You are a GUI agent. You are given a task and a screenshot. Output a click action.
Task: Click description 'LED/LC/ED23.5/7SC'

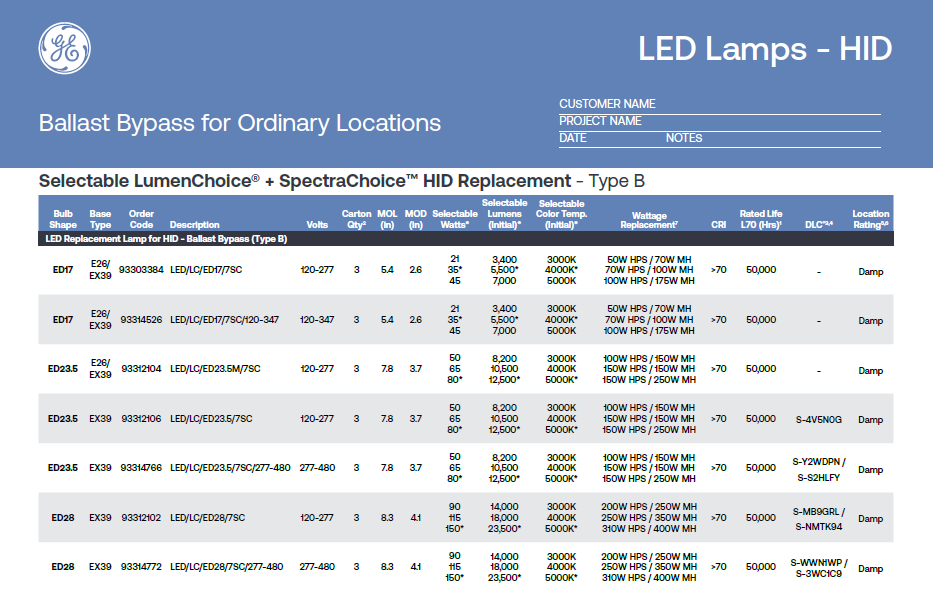pyautogui.click(x=211, y=419)
